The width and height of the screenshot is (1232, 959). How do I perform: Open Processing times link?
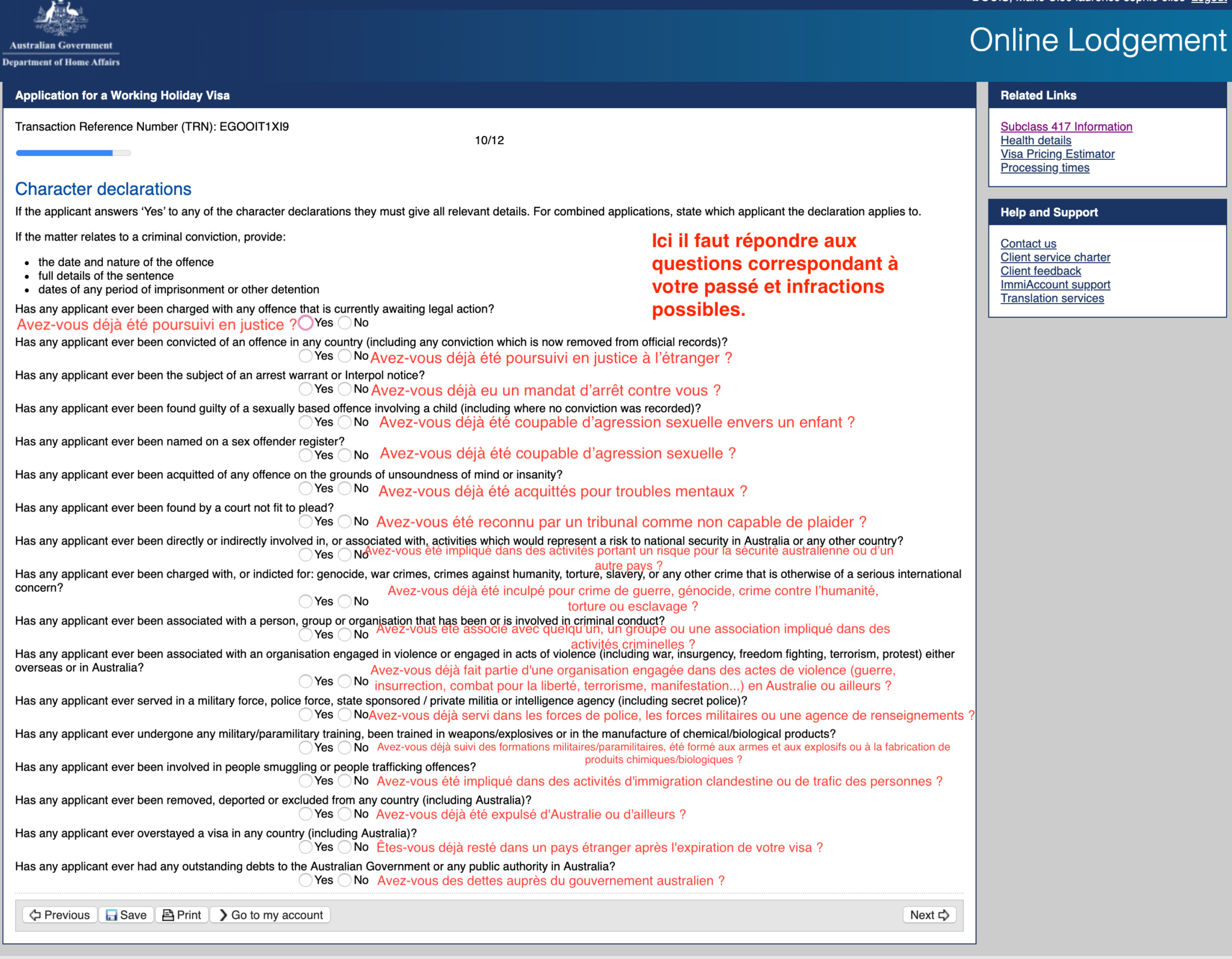click(x=1044, y=168)
